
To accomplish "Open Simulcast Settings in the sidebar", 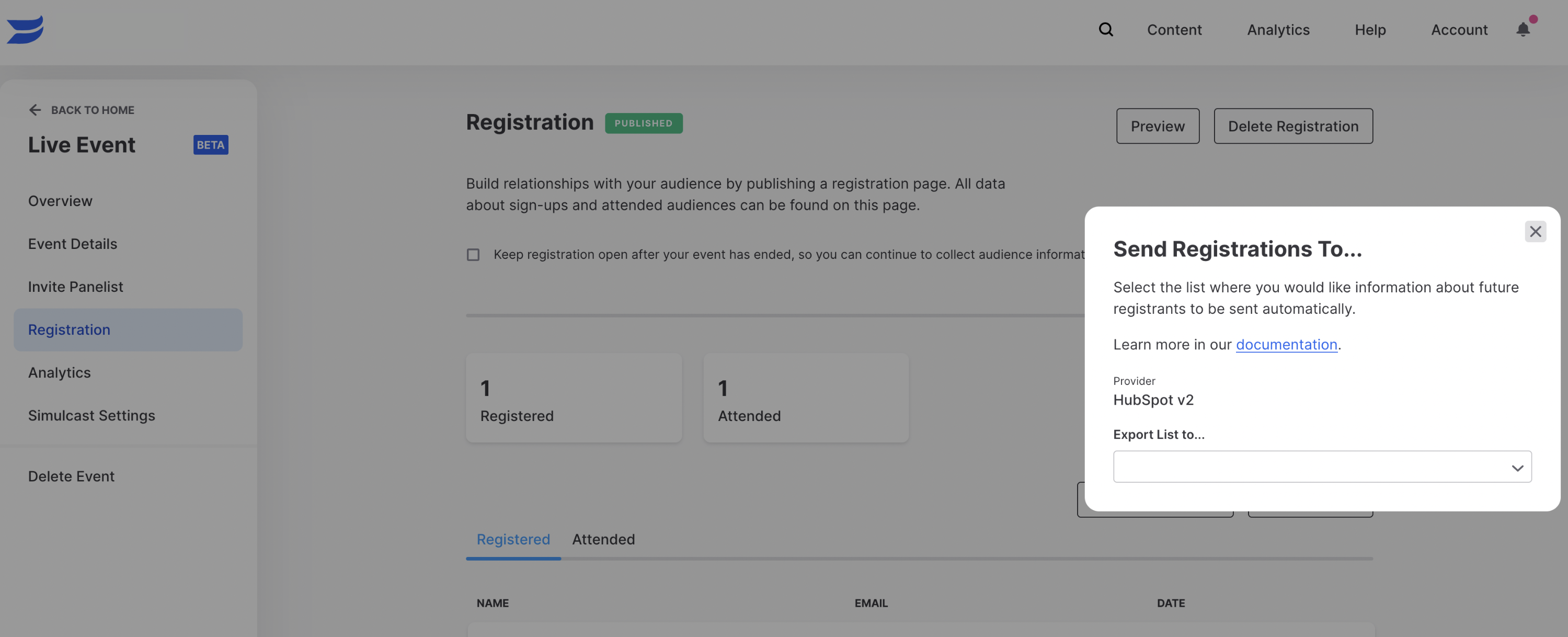I will pos(91,415).
